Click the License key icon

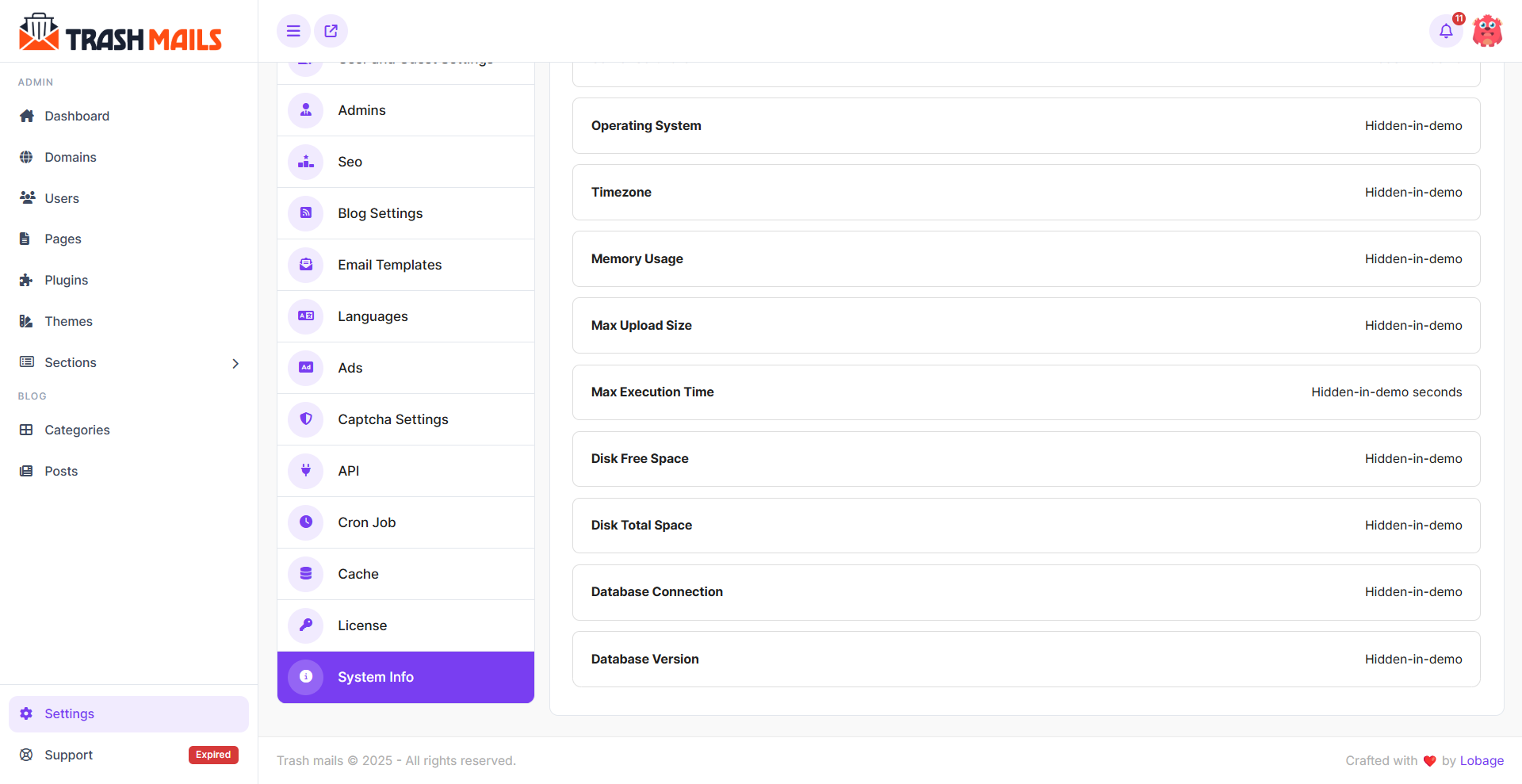305,625
